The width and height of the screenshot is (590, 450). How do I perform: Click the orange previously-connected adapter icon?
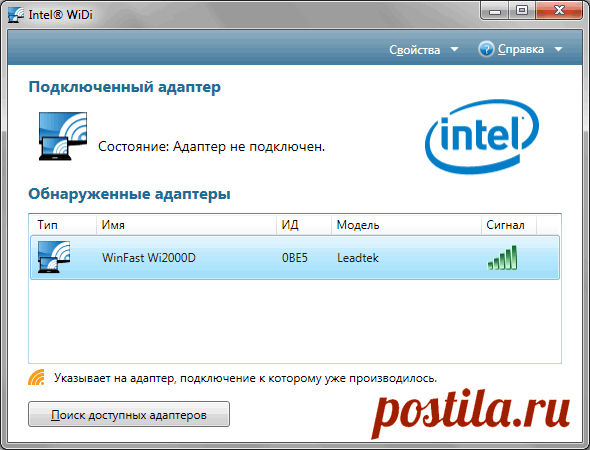[36, 377]
